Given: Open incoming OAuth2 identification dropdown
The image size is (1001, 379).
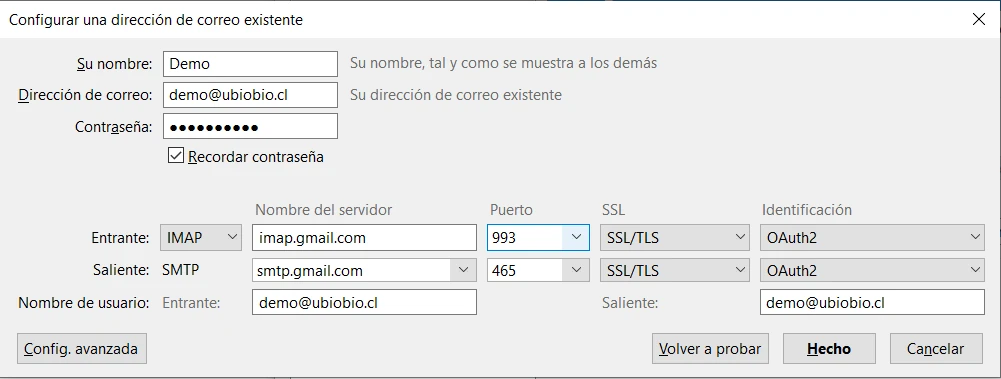Looking at the screenshot, I should point(872,237).
